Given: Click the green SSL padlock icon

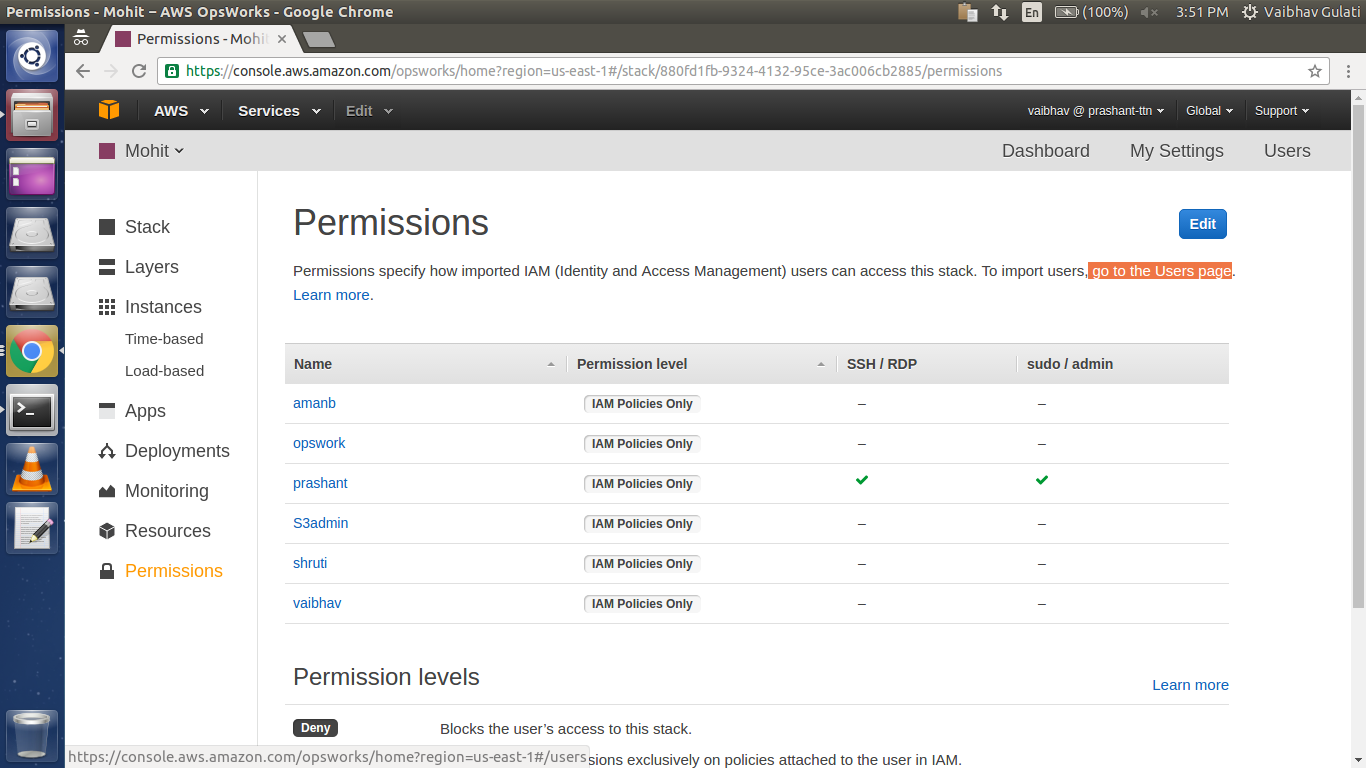Looking at the screenshot, I should (x=172, y=71).
